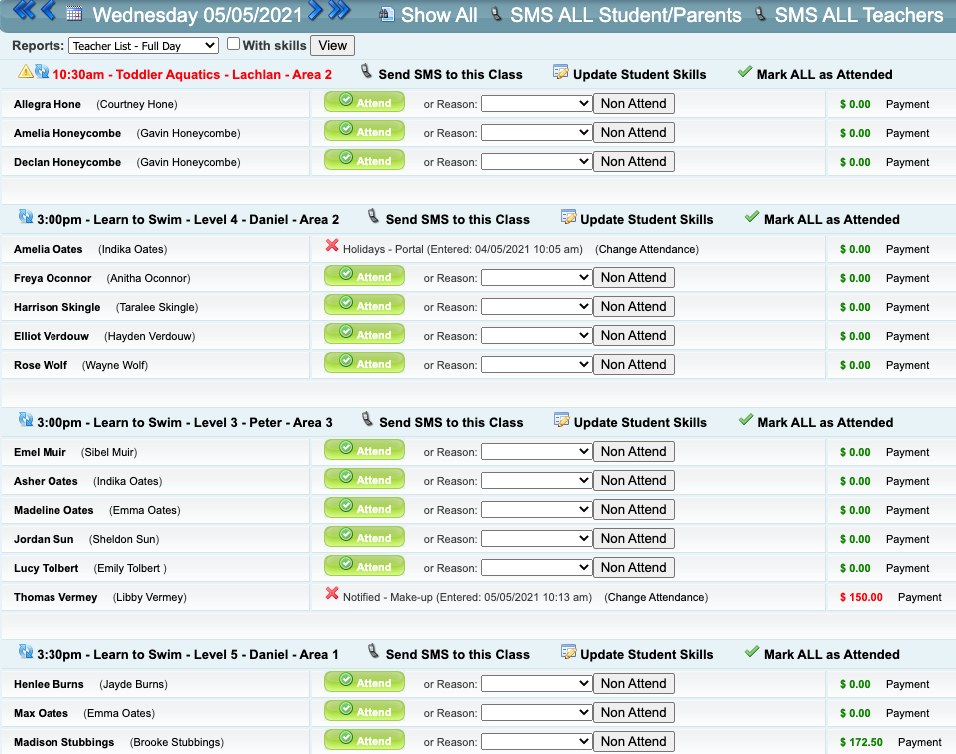956x754 pixels.
Task: Open reason dropdown for Emel Muir
Action: tap(537, 452)
